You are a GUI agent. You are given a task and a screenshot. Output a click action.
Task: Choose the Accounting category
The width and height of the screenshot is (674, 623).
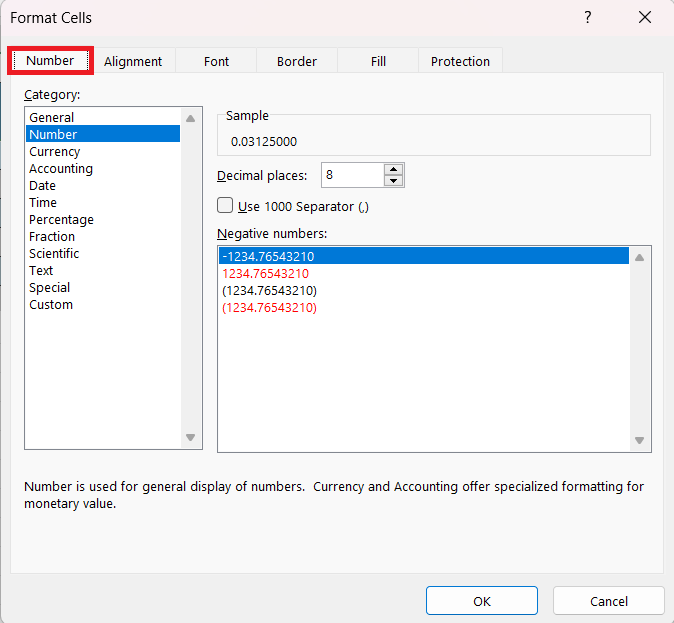pos(103,169)
